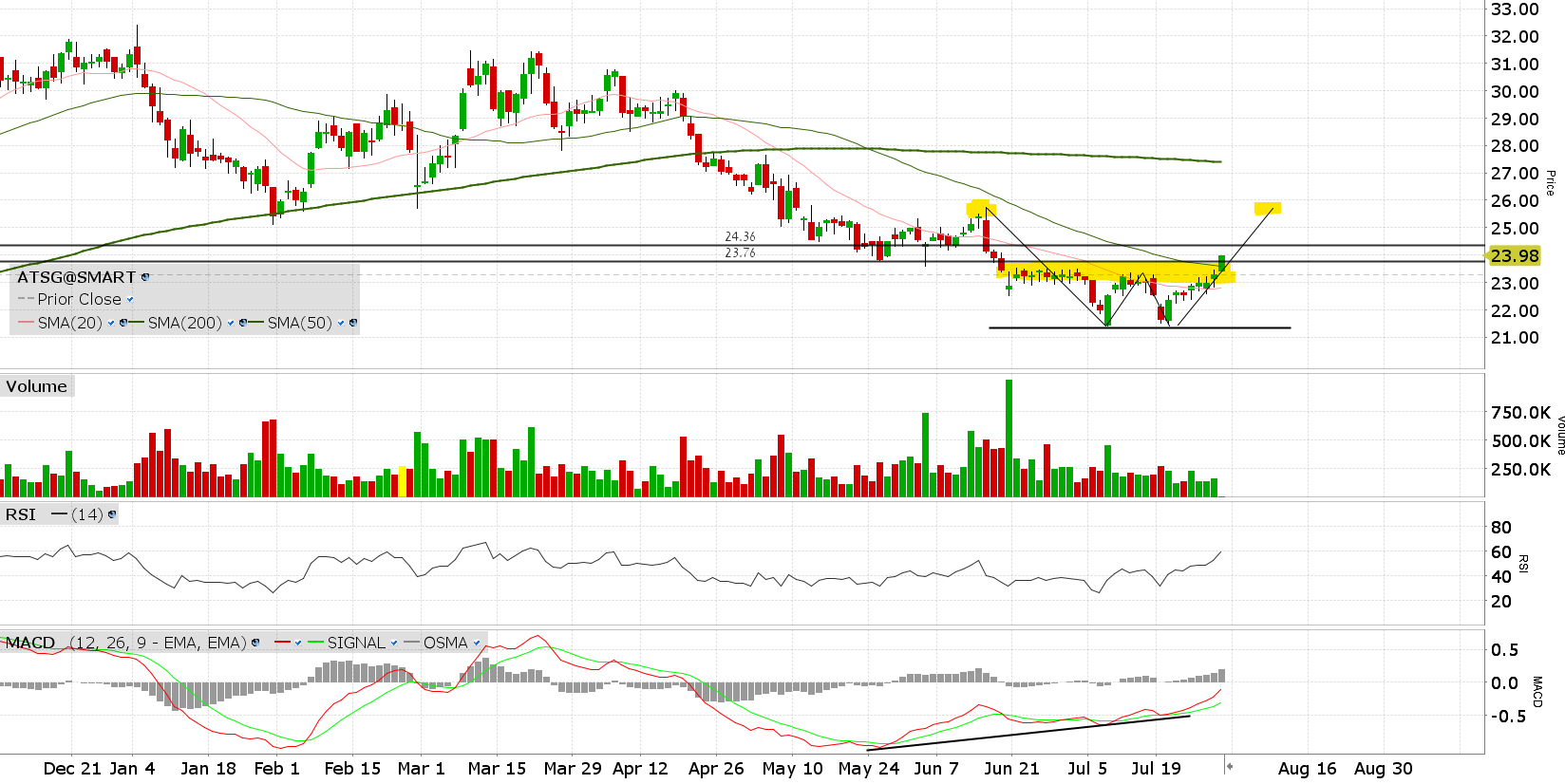Click the 500.0K volume axis label

pyautogui.click(x=1520, y=441)
